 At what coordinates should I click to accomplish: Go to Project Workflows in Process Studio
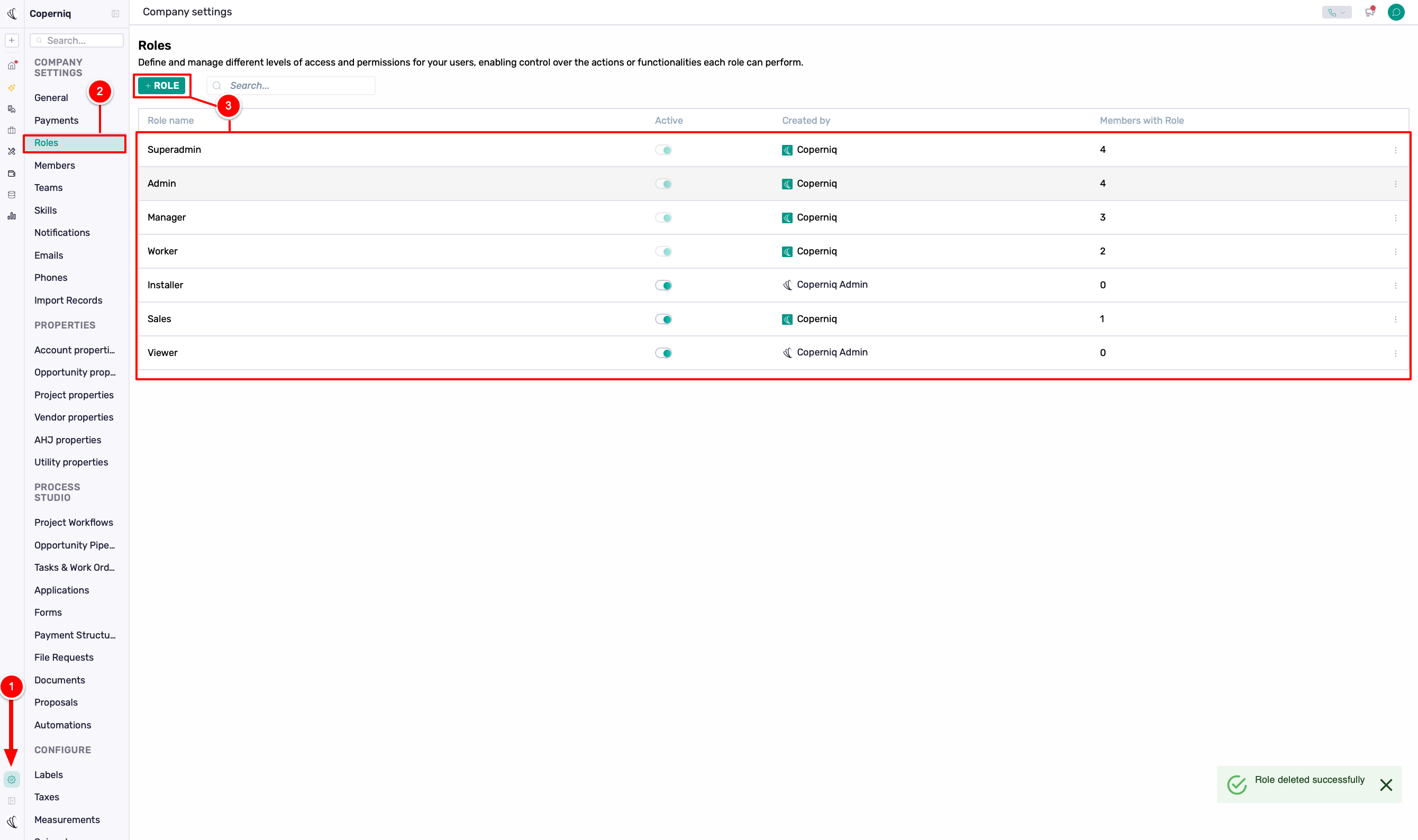pos(74,523)
